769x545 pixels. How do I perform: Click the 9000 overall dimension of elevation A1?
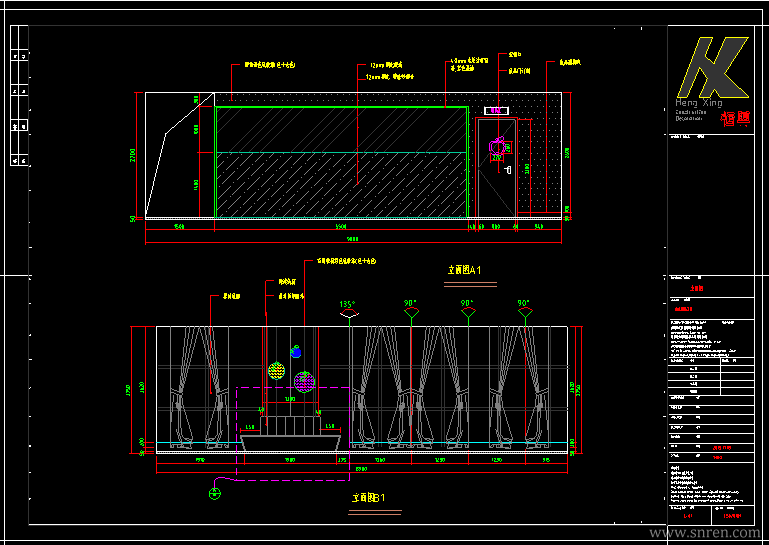click(x=352, y=239)
